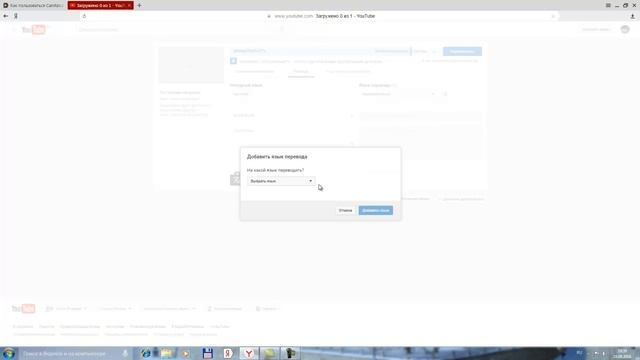Click the blue 'Добавить язык' button
This screenshot has width=640, height=360.
(x=376, y=211)
